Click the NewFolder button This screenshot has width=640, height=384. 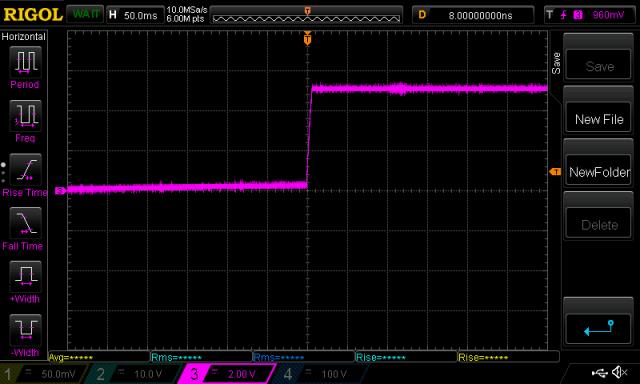click(599, 172)
